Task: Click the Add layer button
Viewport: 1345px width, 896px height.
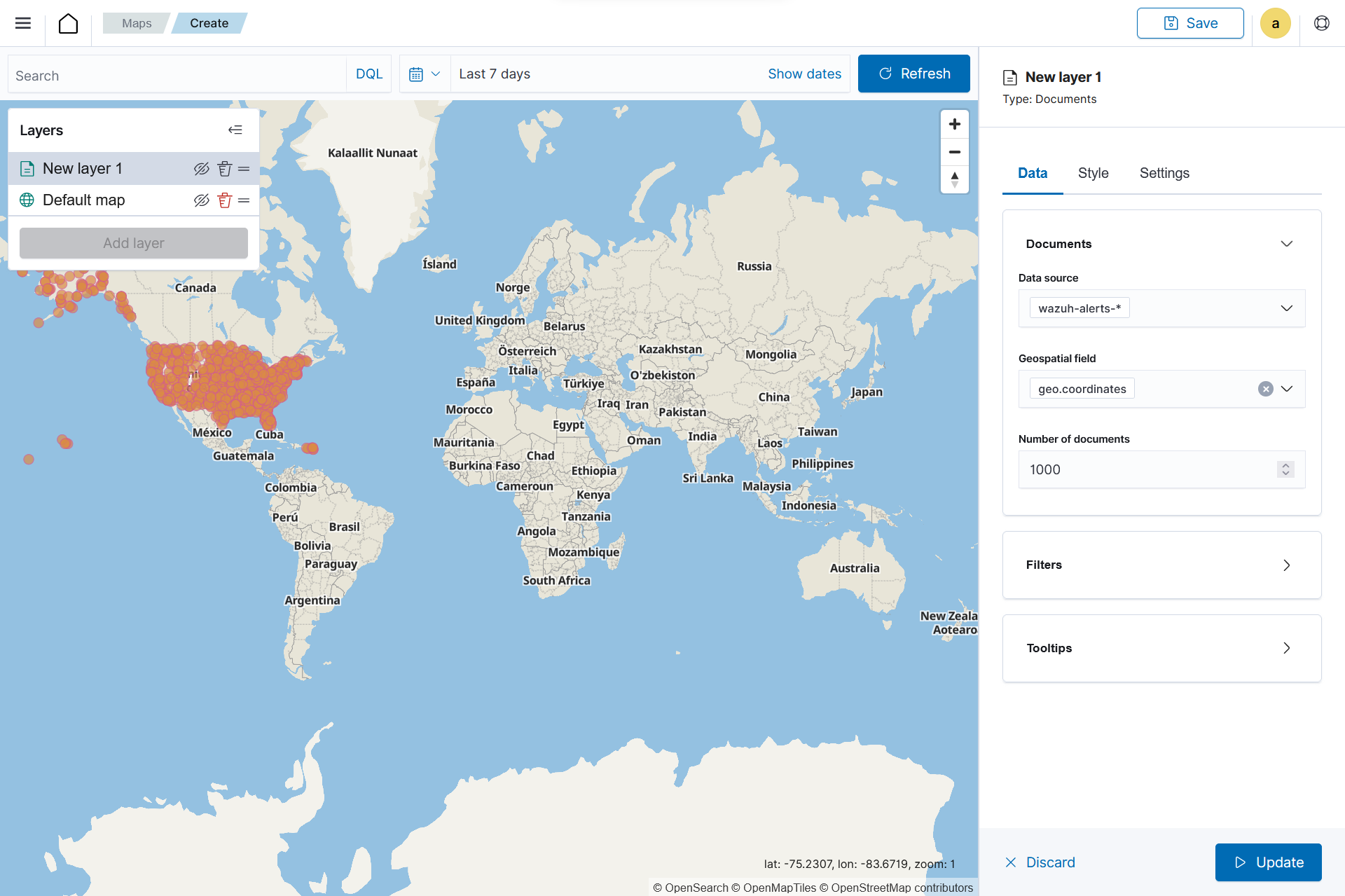Action: coord(134,243)
